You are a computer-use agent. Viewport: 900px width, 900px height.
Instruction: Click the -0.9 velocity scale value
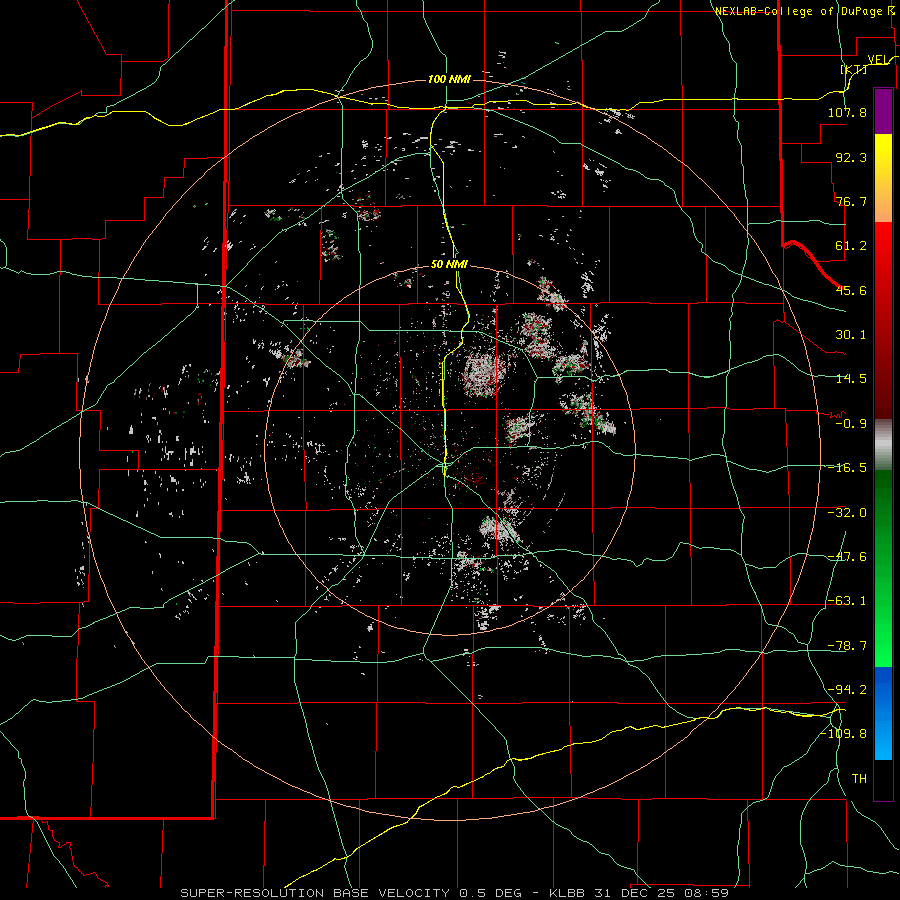[851, 424]
